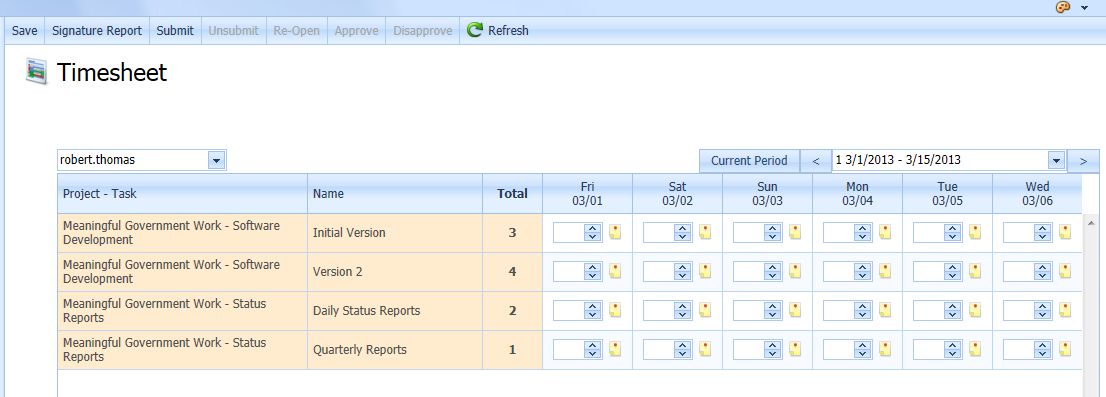Click hours field for Quarterly Reports Fri 03/01
1106x397 pixels.
click(x=569, y=349)
